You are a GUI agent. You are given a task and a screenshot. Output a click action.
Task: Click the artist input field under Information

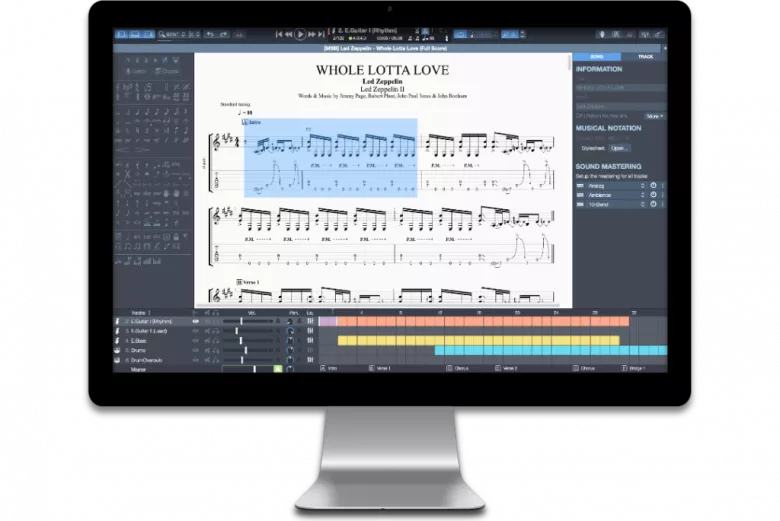point(620,106)
